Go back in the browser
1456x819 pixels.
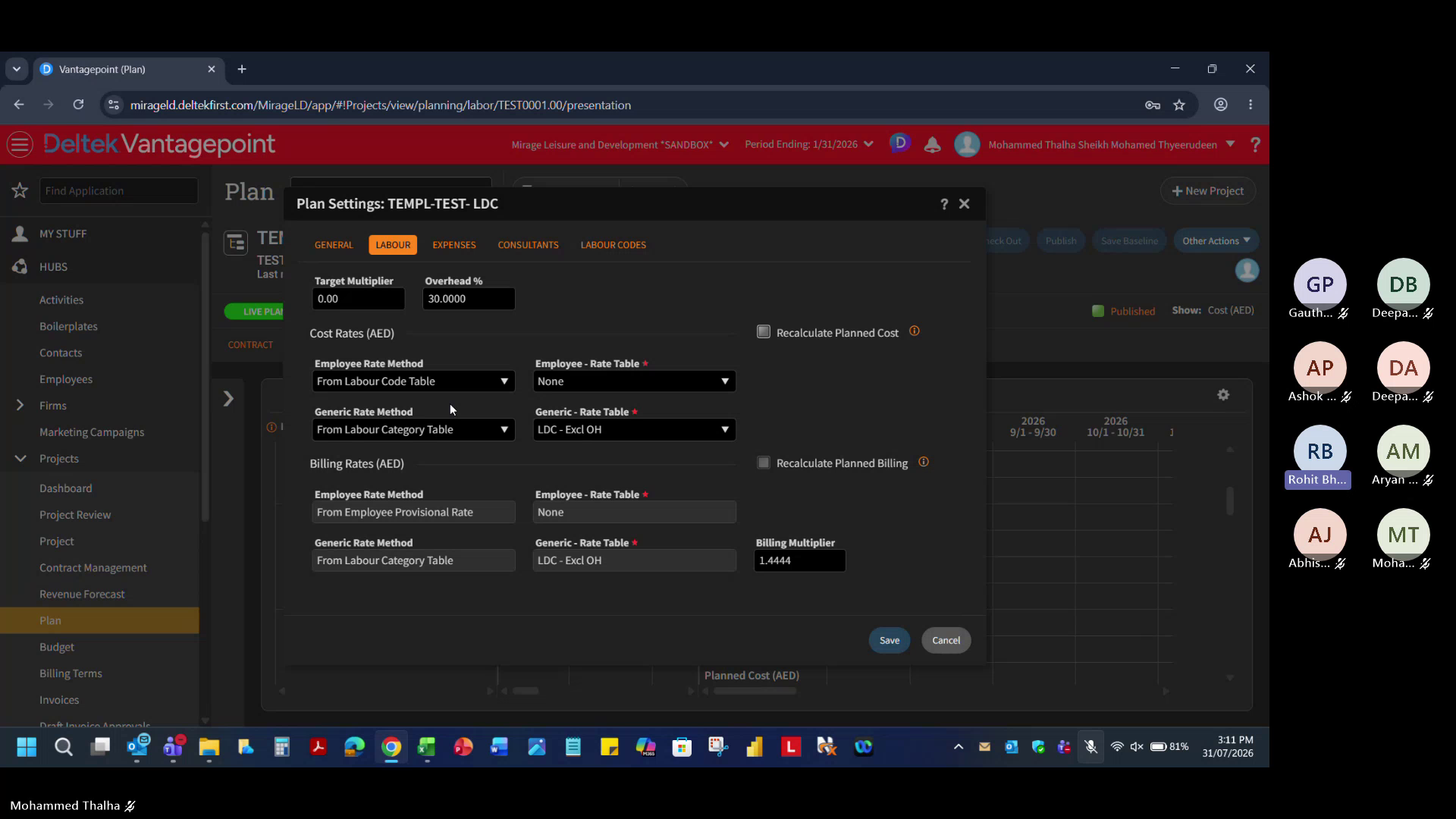[x=19, y=105]
